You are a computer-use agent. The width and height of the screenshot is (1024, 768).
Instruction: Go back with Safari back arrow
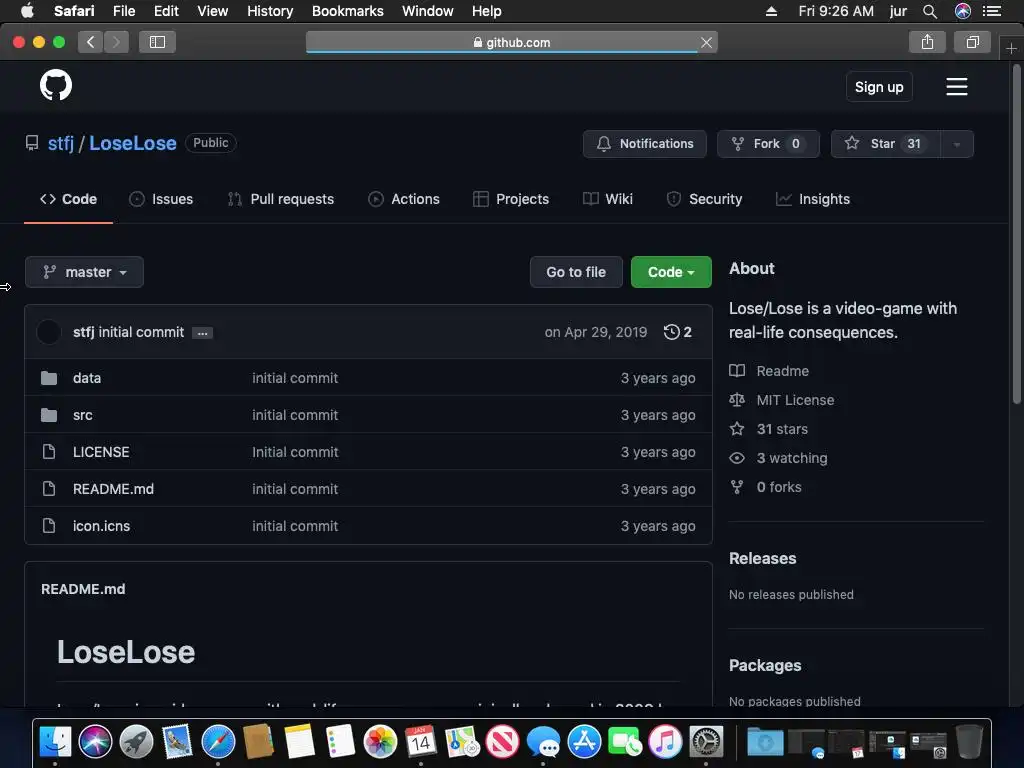(91, 42)
